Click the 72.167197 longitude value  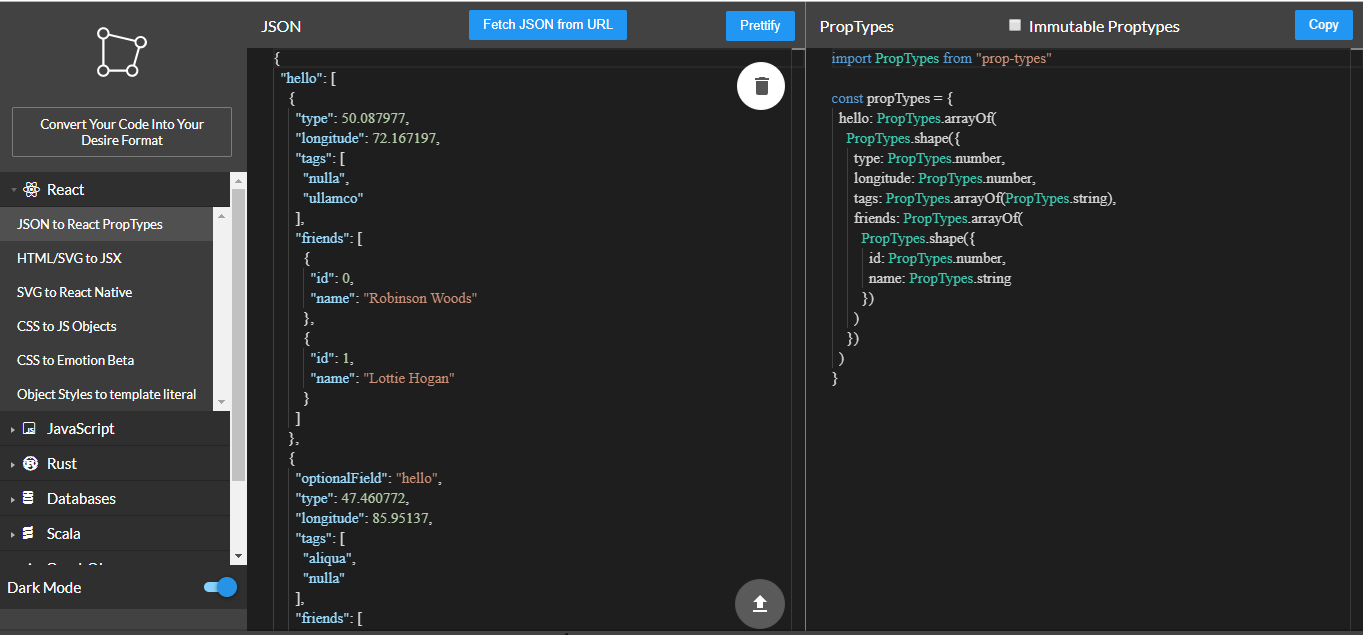coord(404,138)
